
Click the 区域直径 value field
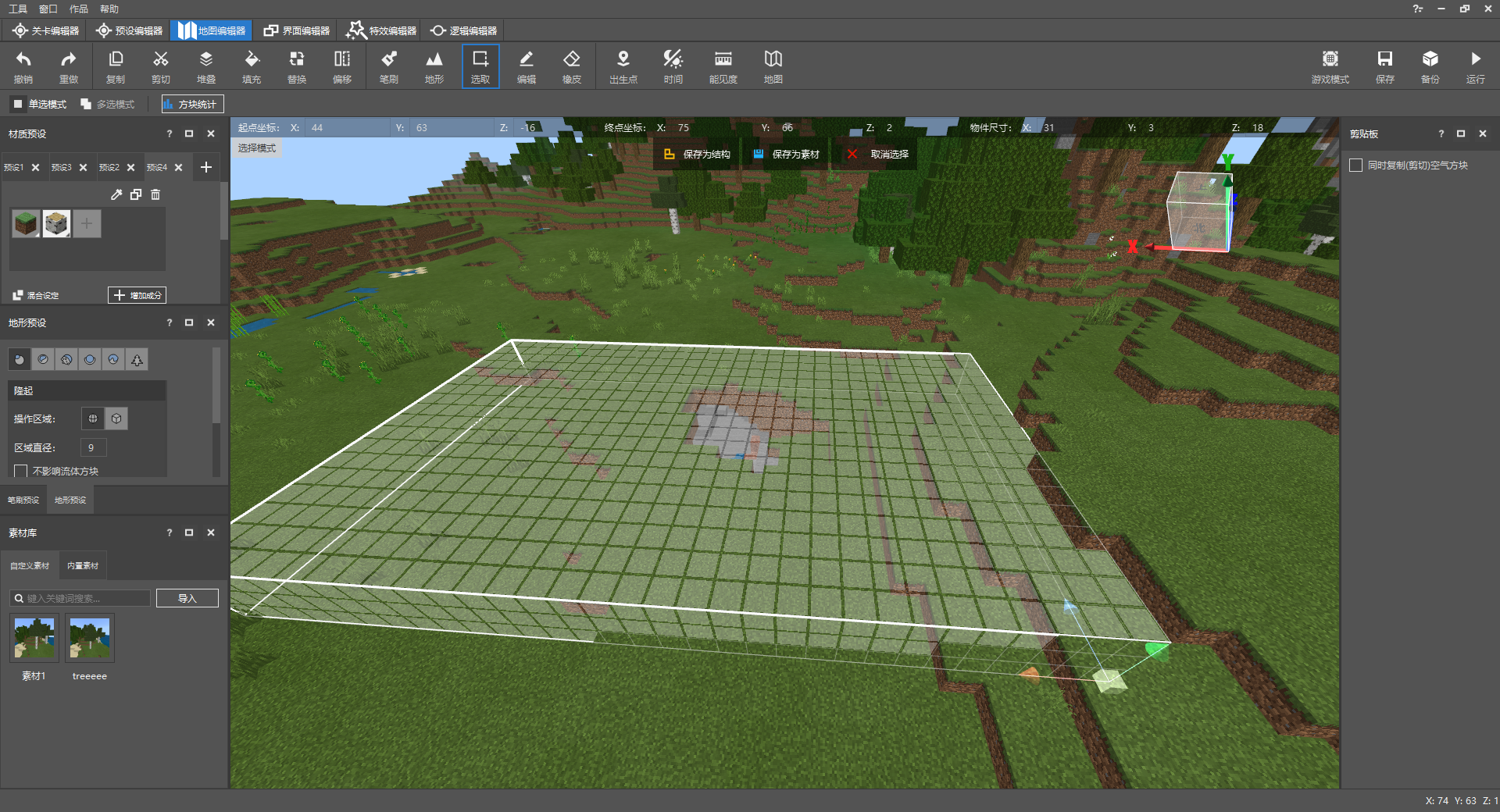tap(93, 447)
